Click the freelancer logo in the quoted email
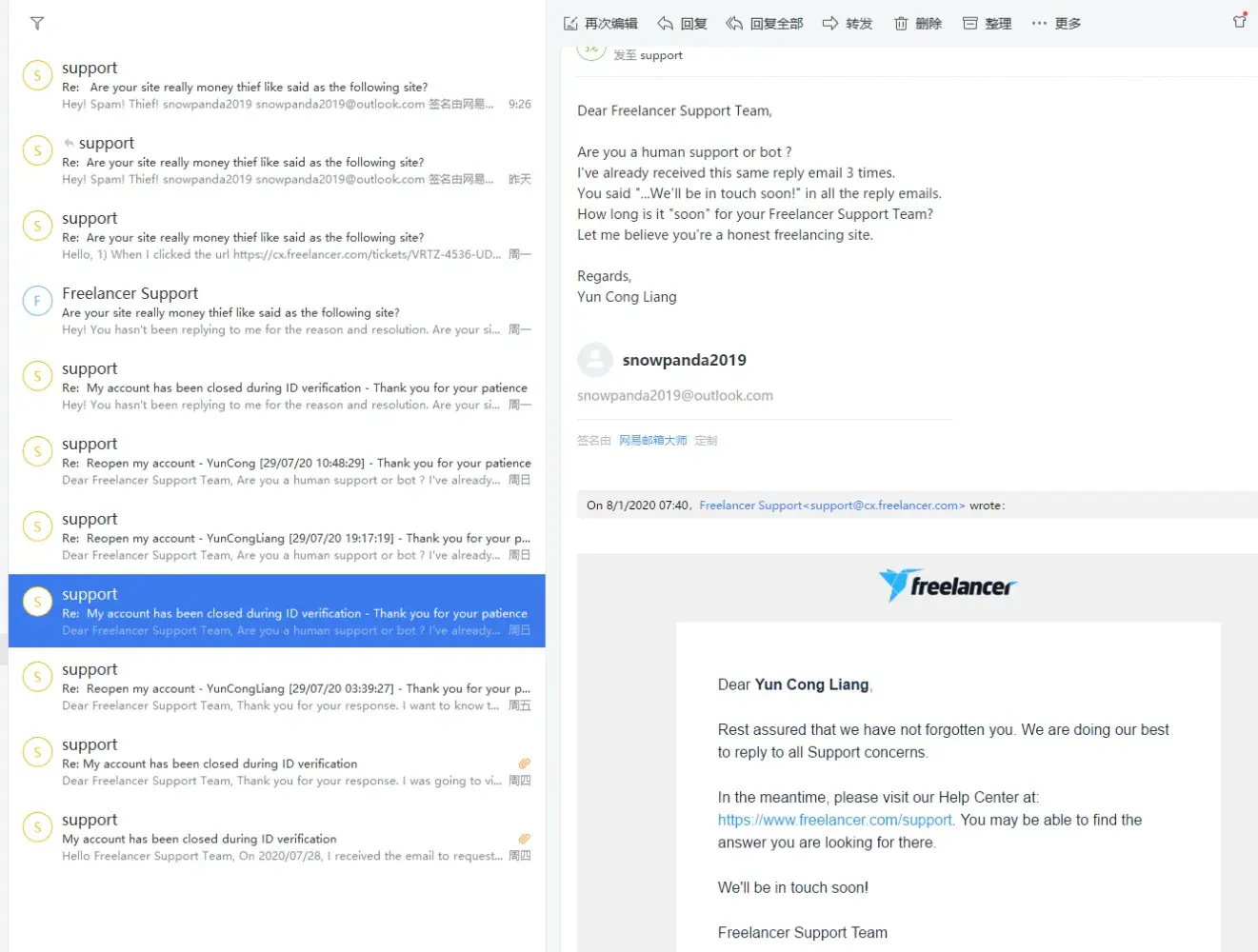The height and width of the screenshot is (952, 1258). [x=948, y=585]
